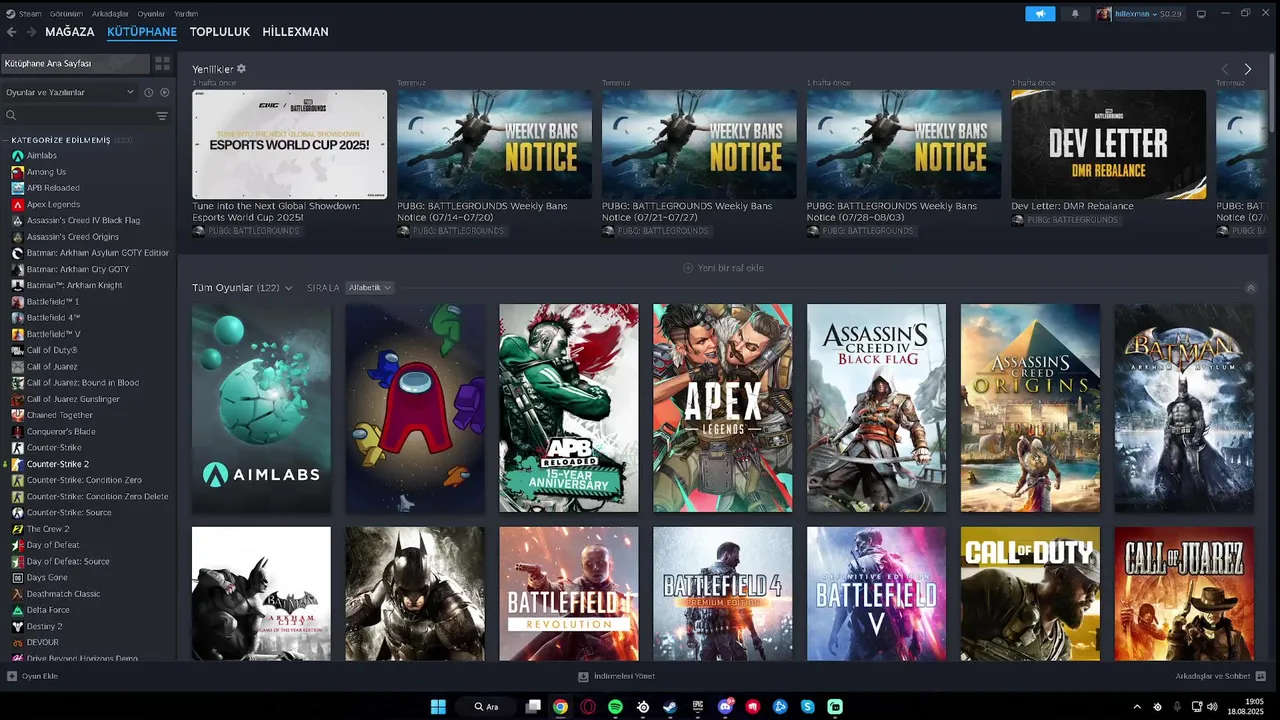
Task: Open Epic Games Launcher from taskbar
Action: (x=698, y=707)
